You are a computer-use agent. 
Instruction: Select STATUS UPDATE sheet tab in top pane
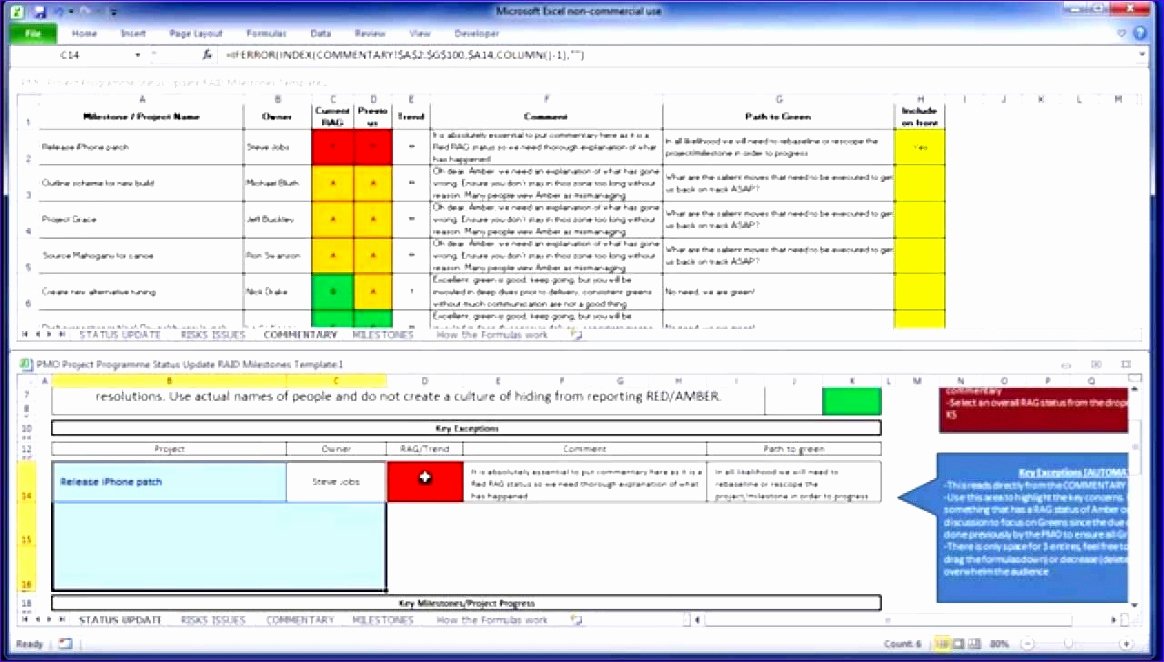pyautogui.click(x=120, y=335)
